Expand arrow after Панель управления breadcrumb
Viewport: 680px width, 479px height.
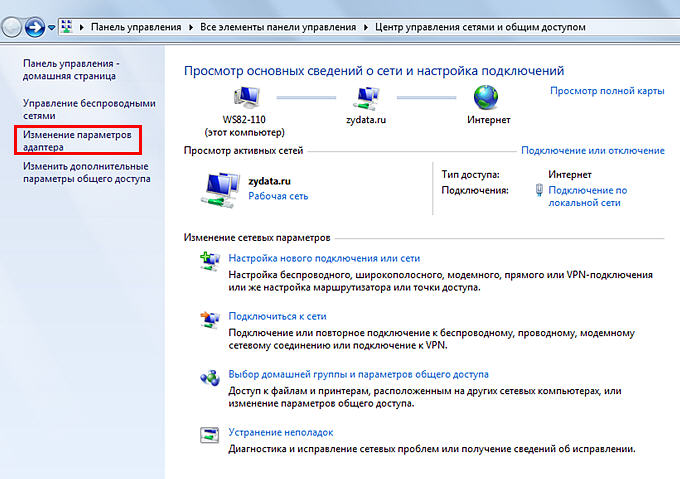(191, 27)
